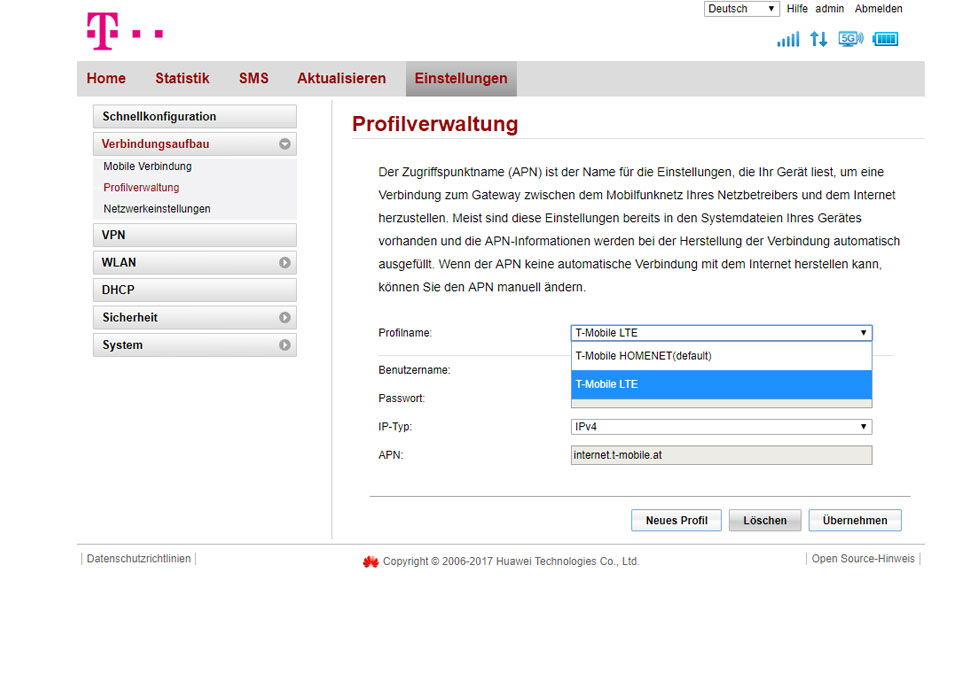Click the 5G WLAN status icon
The height and width of the screenshot is (675, 968).
click(x=851, y=39)
